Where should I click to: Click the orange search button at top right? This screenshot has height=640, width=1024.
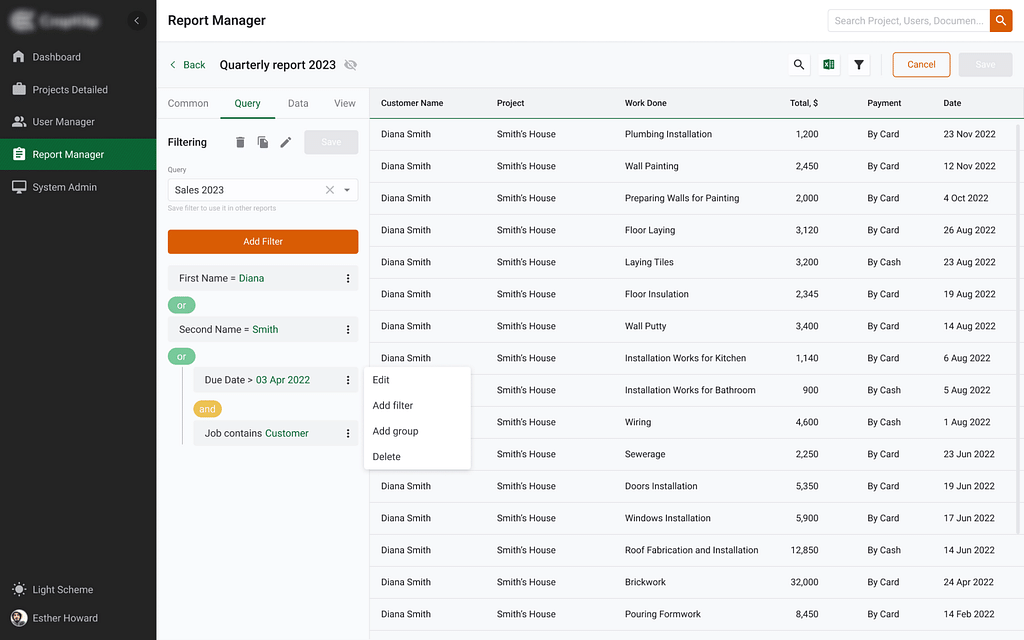pos(1001,20)
